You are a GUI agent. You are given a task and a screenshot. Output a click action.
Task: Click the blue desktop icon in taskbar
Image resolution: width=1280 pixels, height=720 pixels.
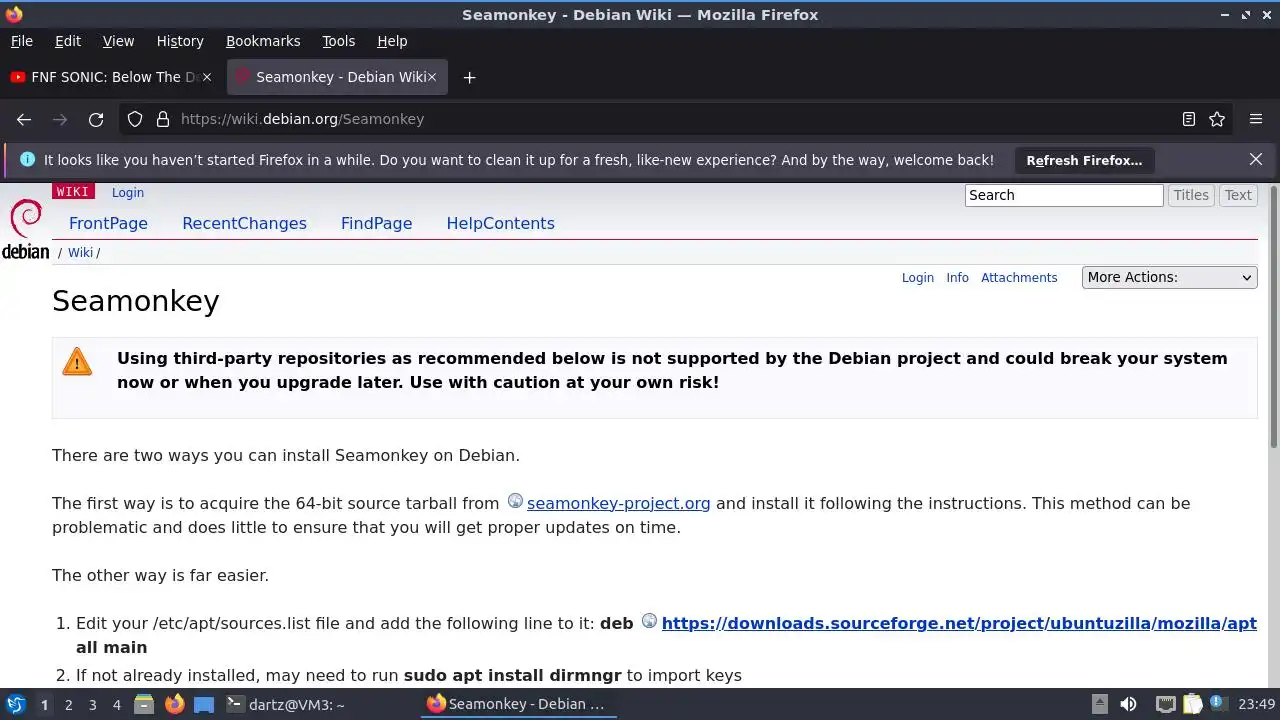tap(204, 704)
